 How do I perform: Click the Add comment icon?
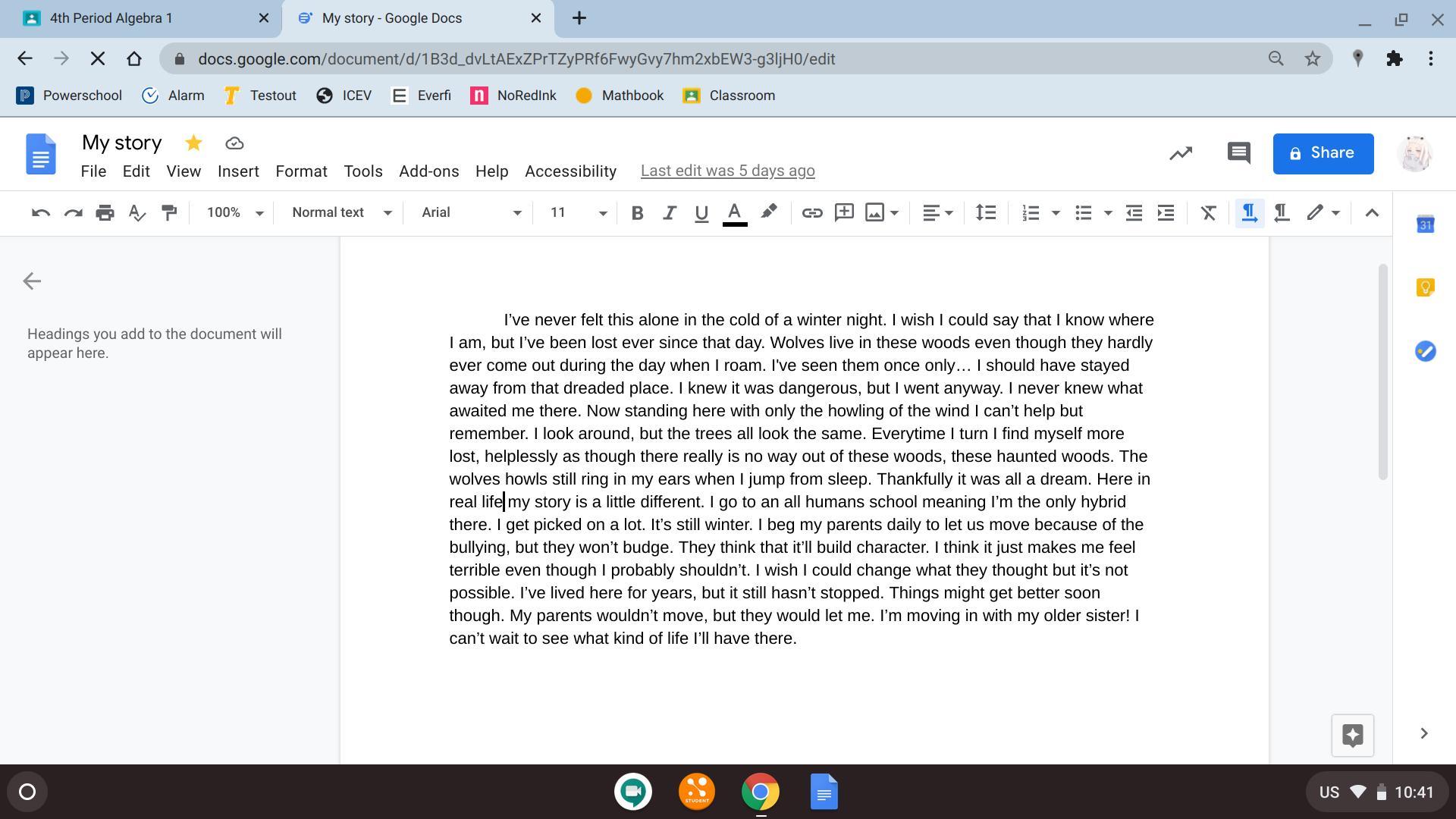pyautogui.click(x=843, y=213)
